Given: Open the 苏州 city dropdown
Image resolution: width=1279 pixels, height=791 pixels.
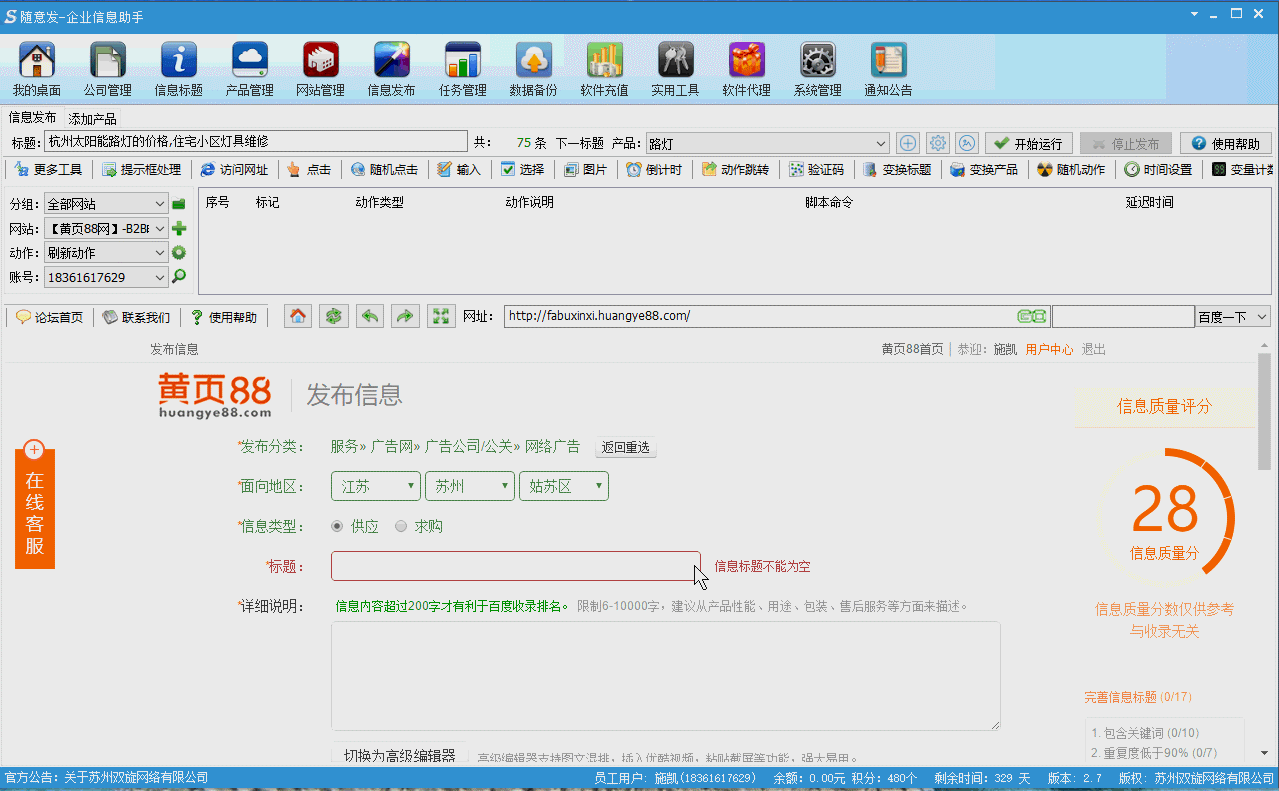Looking at the screenshot, I should pyautogui.click(x=470, y=486).
